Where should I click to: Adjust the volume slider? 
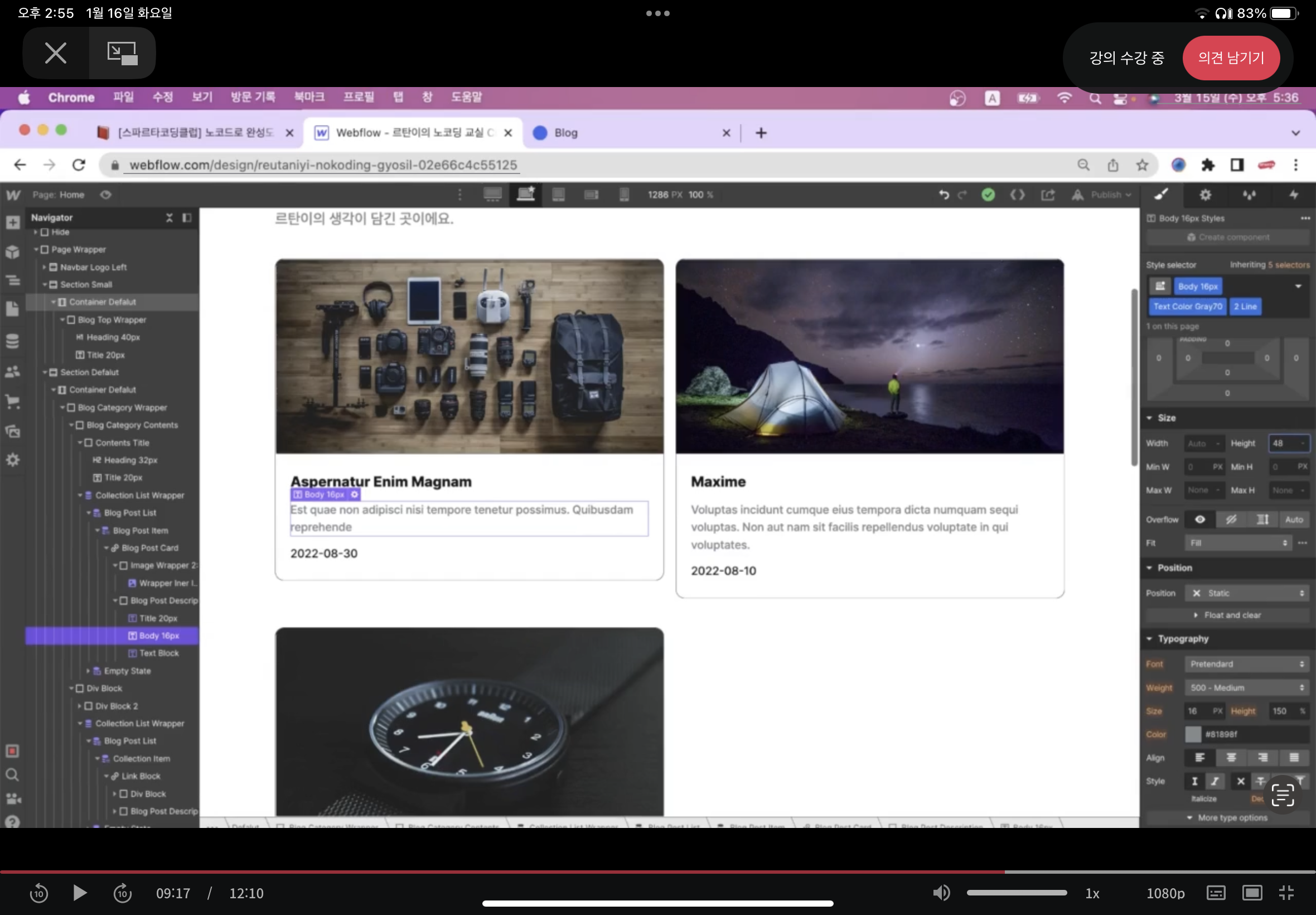[1017, 893]
